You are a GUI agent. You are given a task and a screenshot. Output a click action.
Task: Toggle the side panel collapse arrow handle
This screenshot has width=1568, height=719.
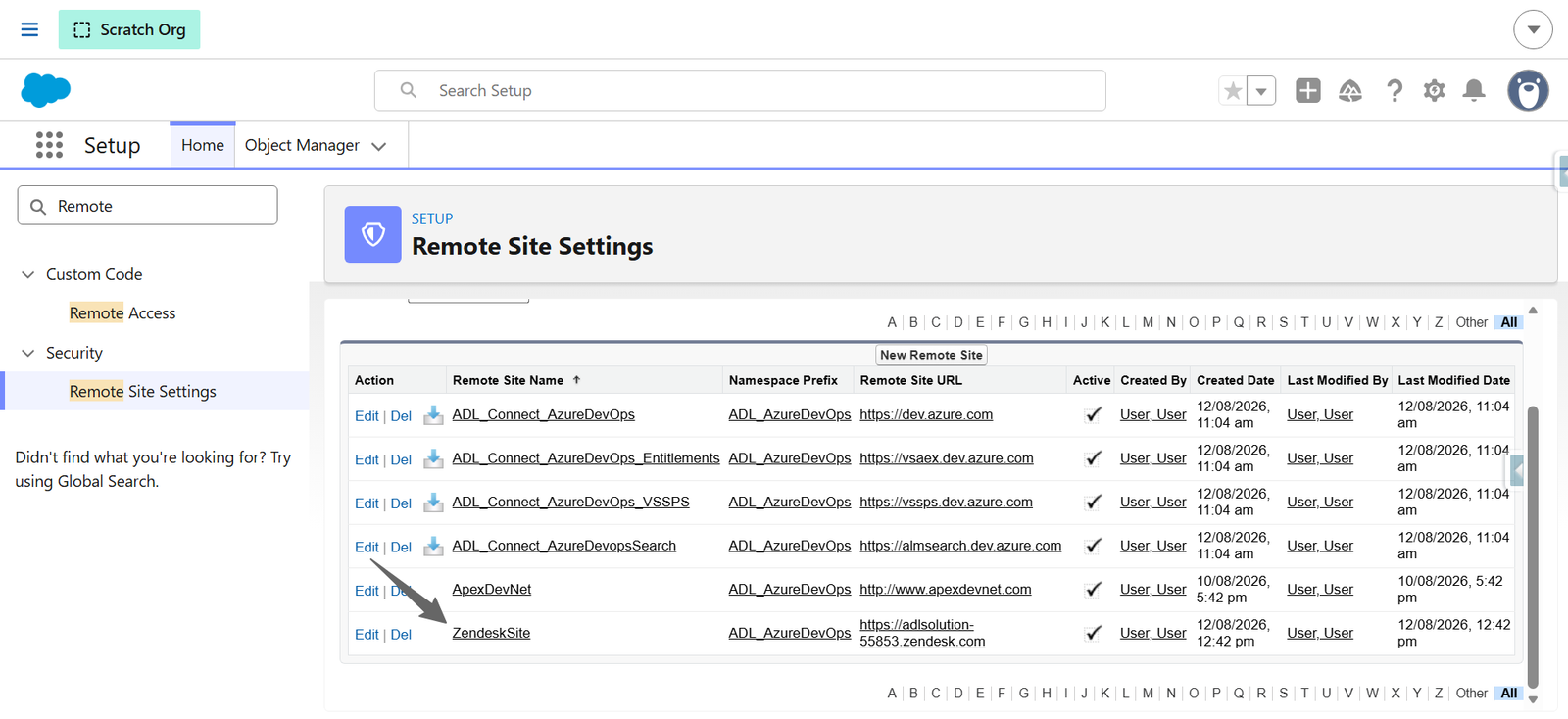[x=1517, y=471]
